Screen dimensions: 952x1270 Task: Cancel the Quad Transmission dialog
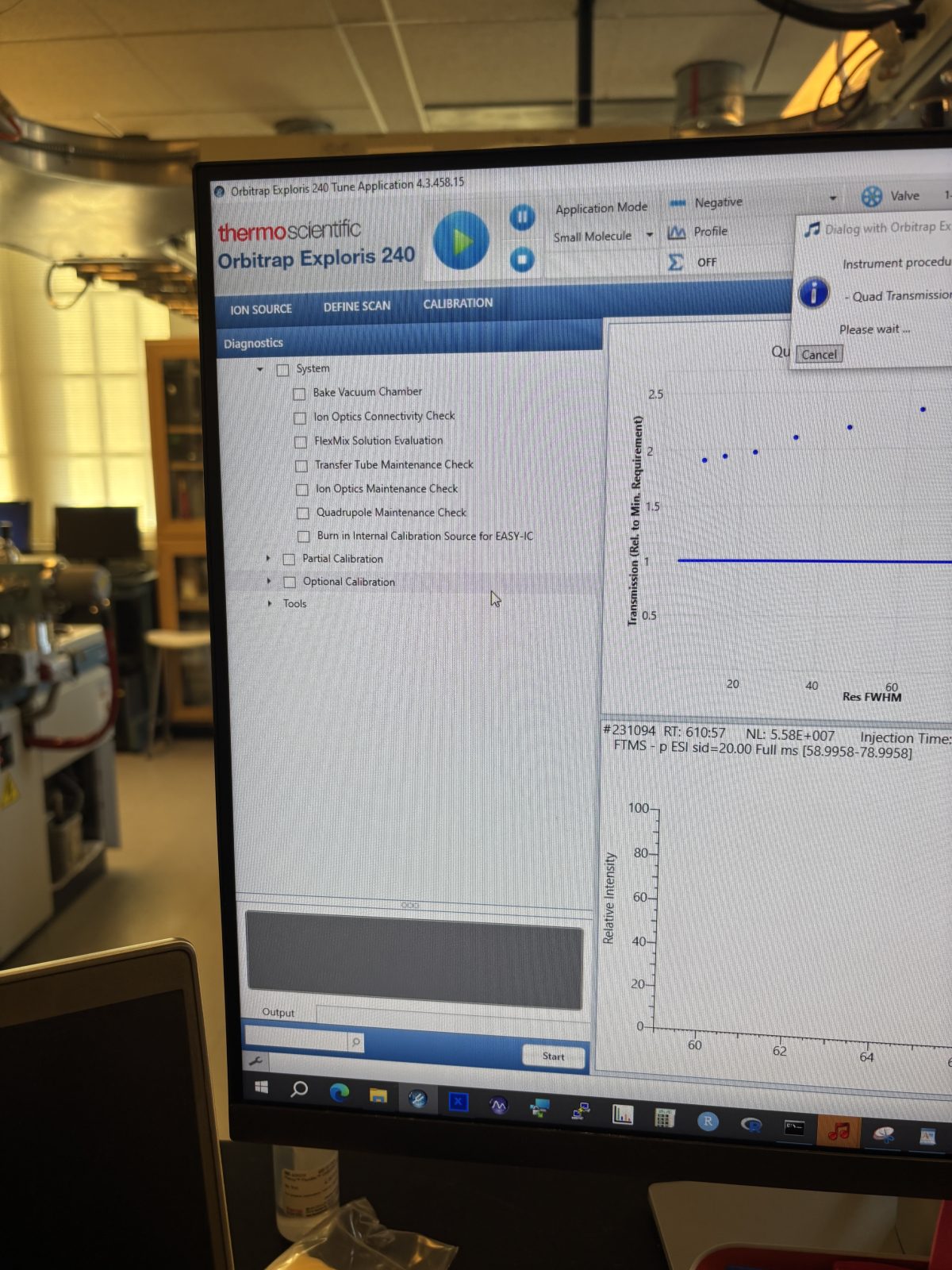(x=819, y=355)
